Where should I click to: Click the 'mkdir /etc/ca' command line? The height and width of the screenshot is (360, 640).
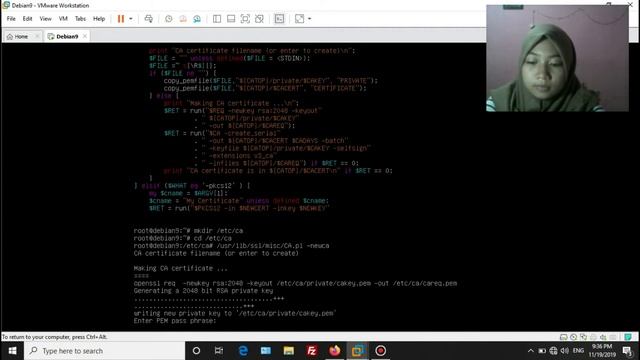[188, 231]
